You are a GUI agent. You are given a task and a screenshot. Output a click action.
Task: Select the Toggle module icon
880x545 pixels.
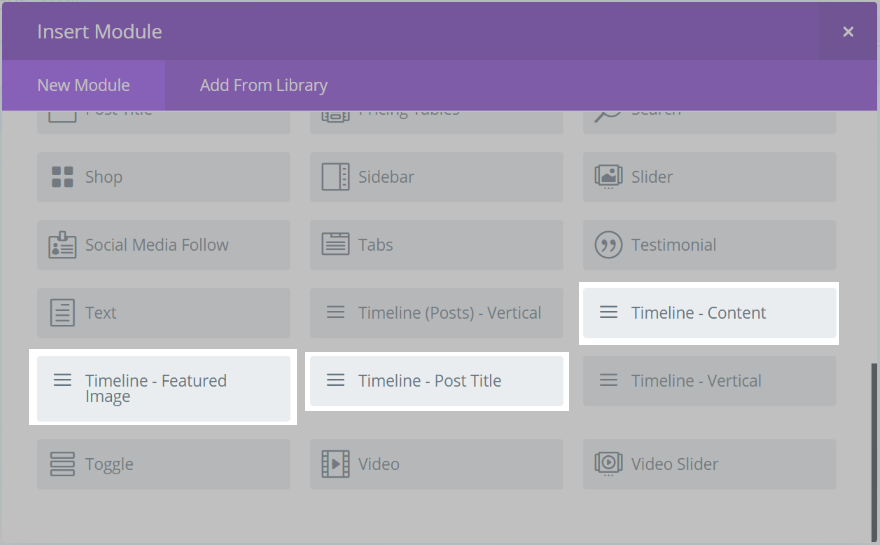pos(62,464)
